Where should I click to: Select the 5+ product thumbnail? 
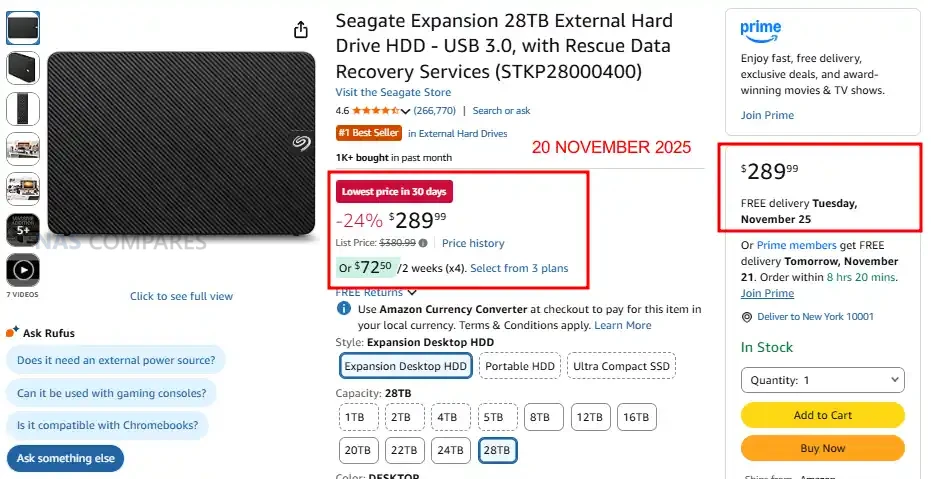coord(23,229)
